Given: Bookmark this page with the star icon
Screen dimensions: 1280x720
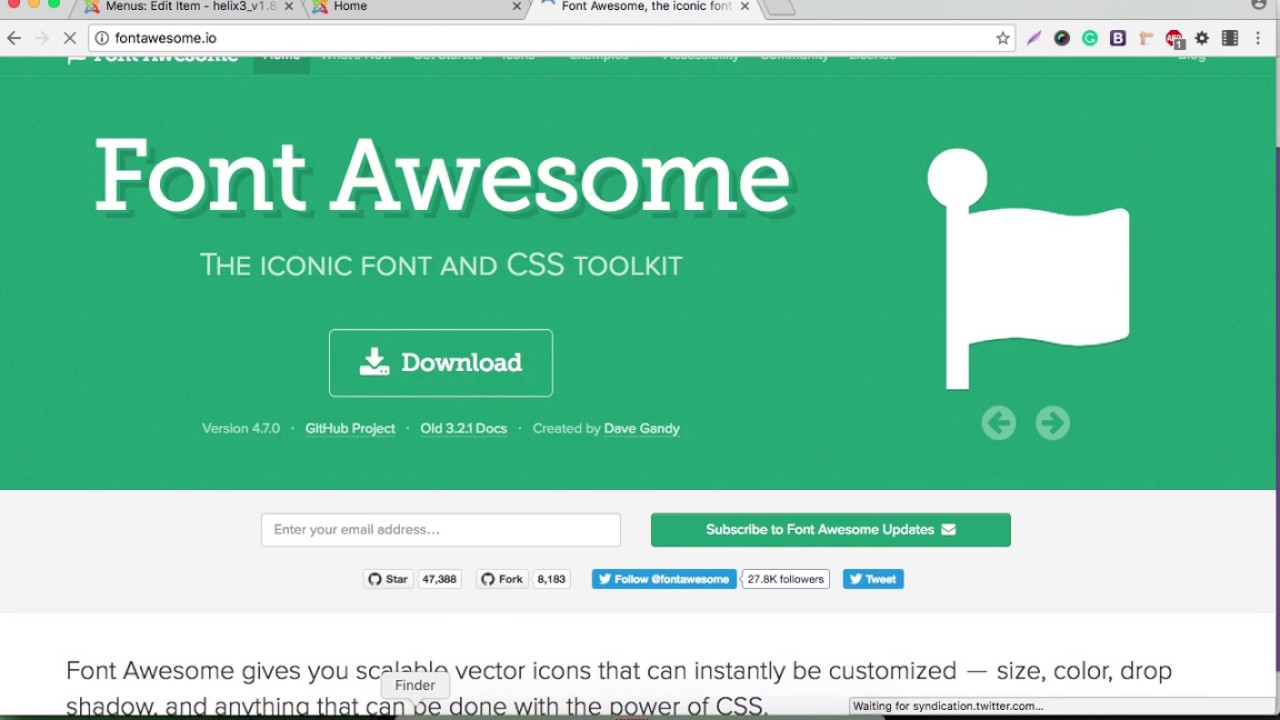Looking at the screenshot, I should coord(1002,38).
